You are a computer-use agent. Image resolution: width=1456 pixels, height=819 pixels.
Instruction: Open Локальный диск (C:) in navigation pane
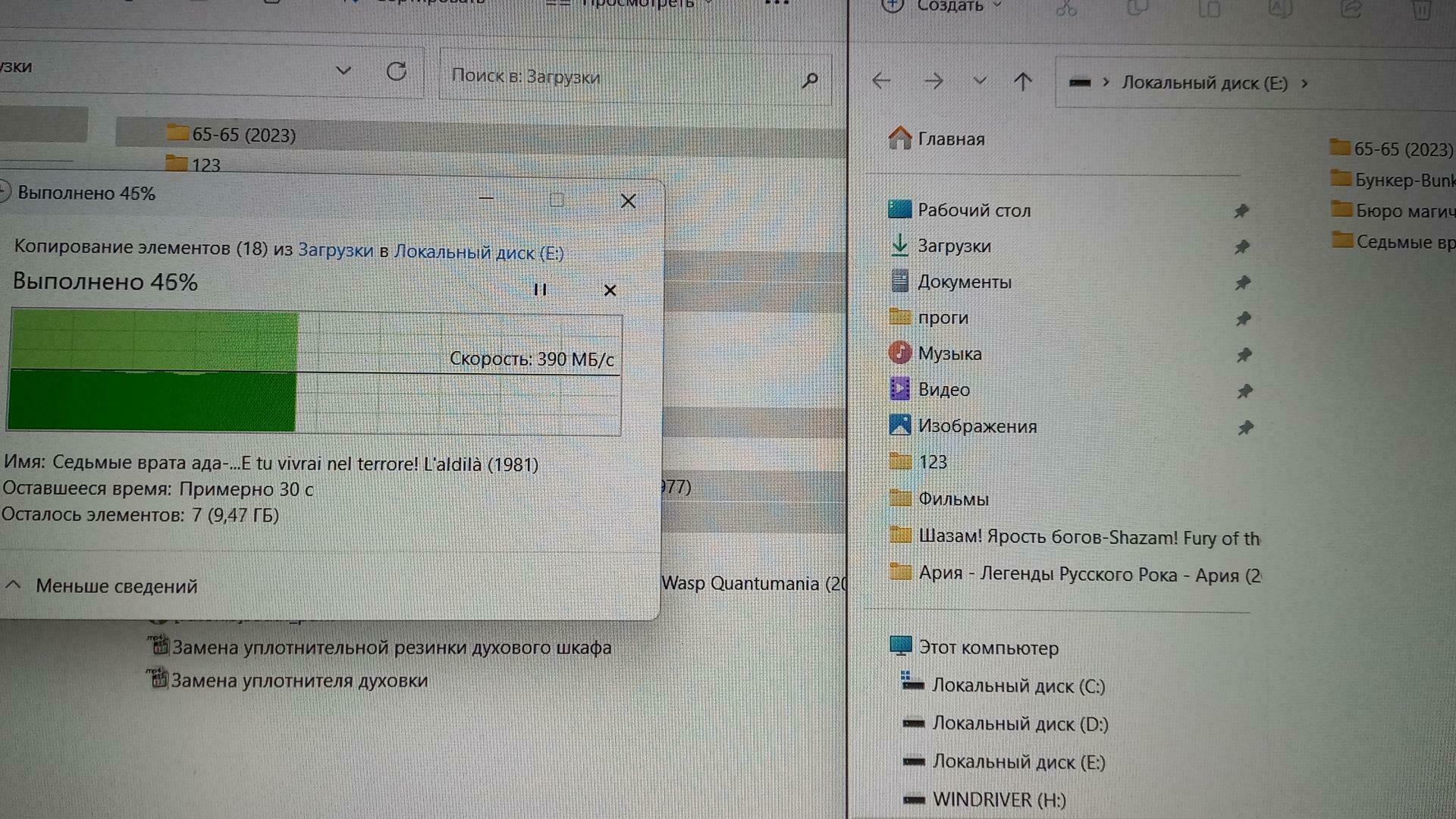click(1003, 685)
